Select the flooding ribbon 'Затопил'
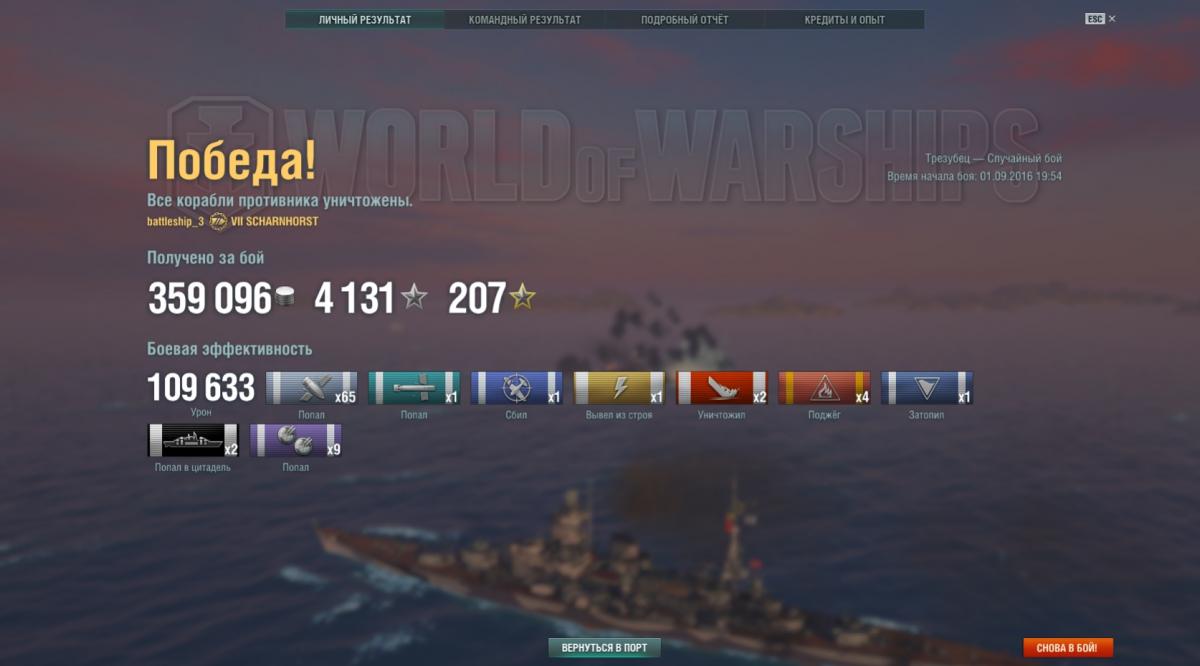Viewport: 1200px width, 666px height. (x=926, y=388)
